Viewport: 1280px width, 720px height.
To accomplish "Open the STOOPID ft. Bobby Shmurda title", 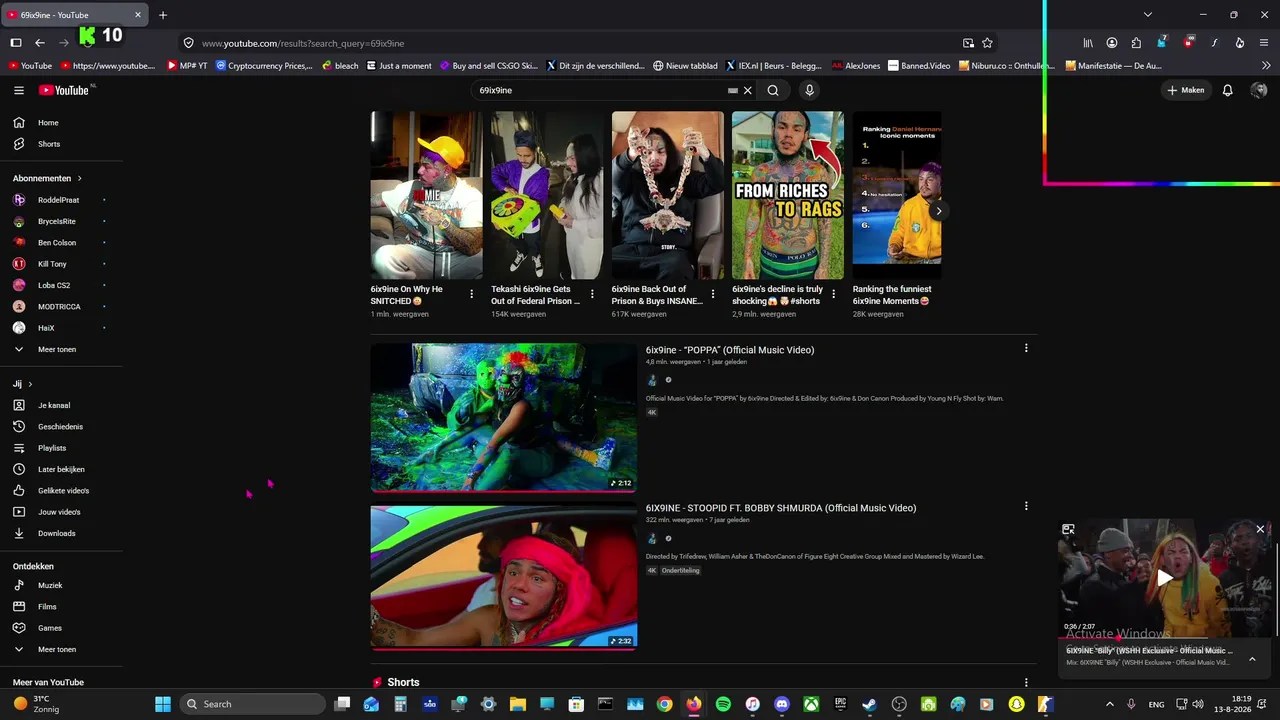I will click(781, 508).
